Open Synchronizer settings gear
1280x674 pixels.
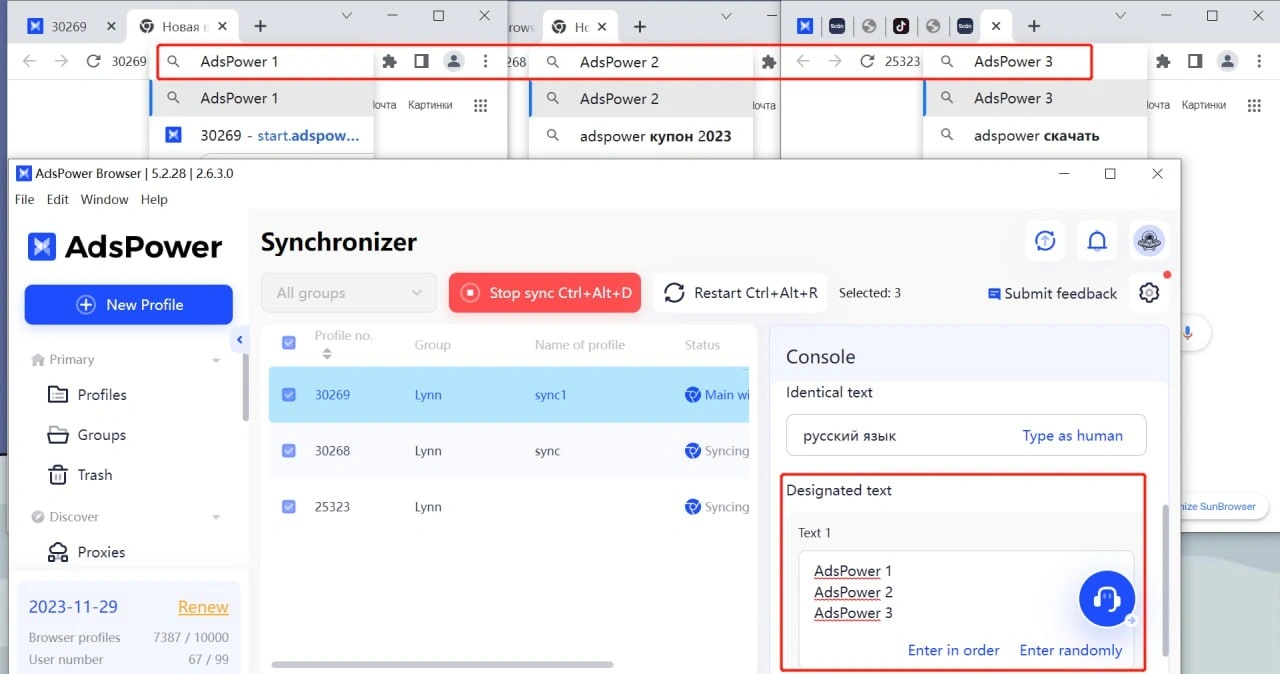point(1149,293)
